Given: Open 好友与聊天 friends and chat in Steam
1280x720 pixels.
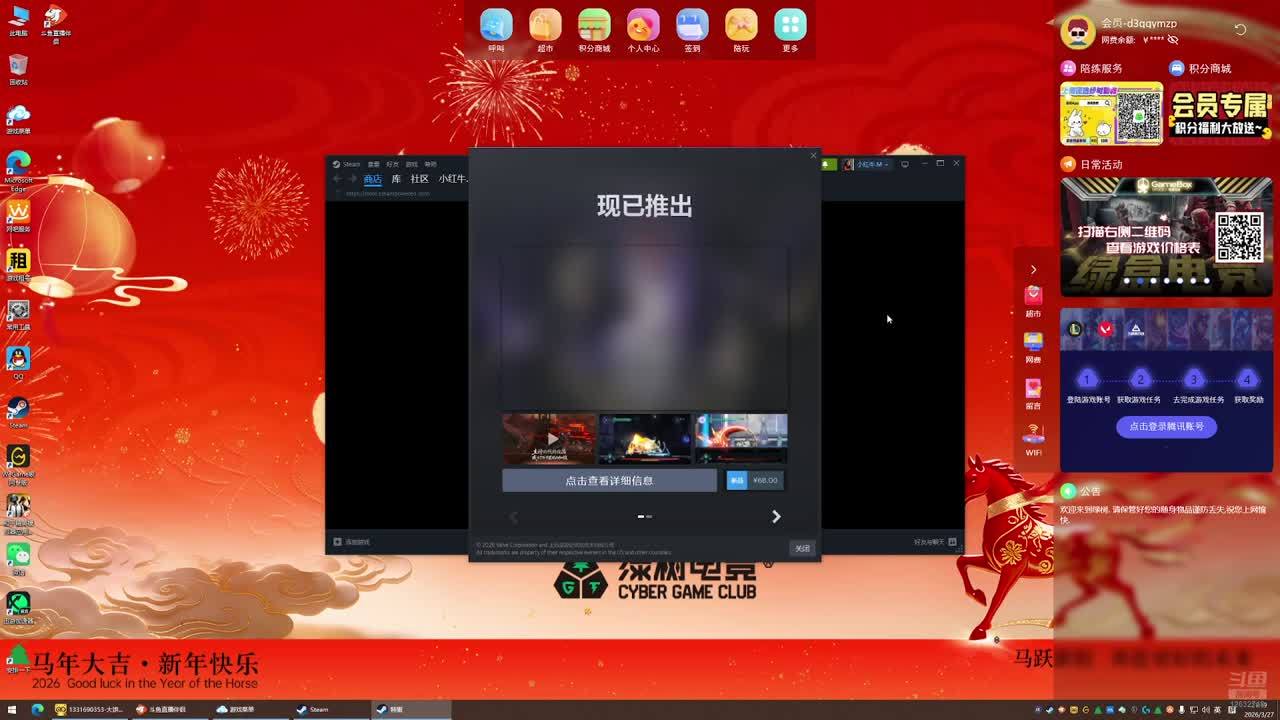Looking at the screenshot, I should pos(935,542).
